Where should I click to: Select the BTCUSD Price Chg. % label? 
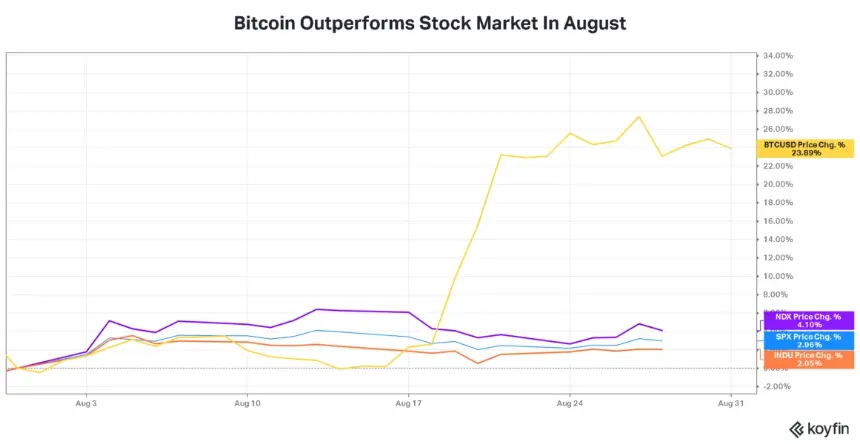point(805,149)
